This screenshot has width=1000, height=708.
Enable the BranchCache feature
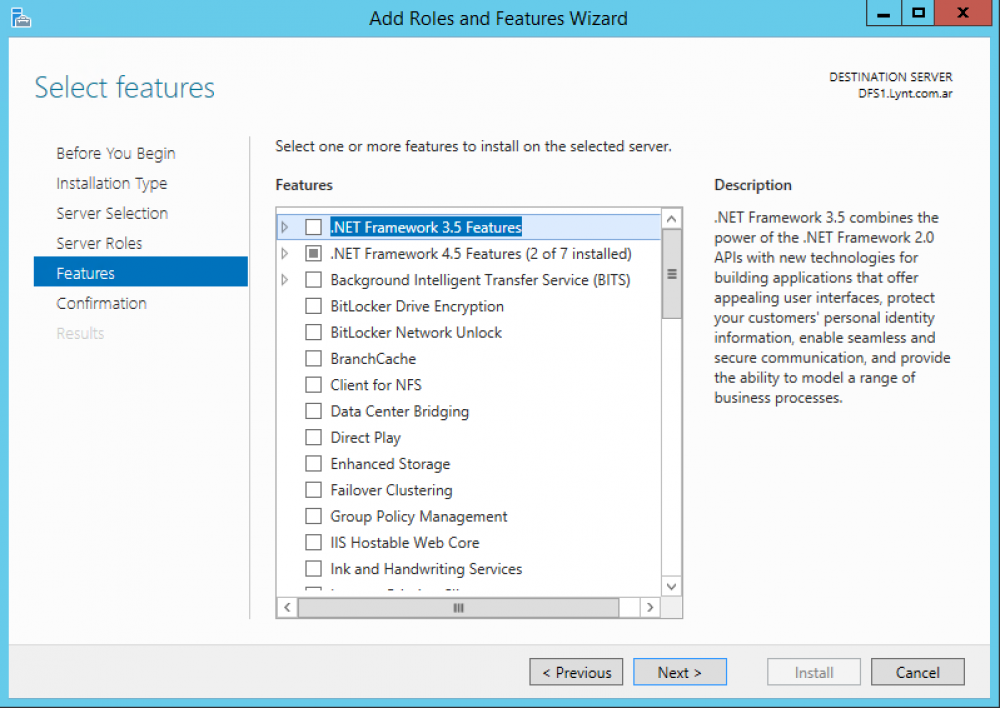pos(313,358)
